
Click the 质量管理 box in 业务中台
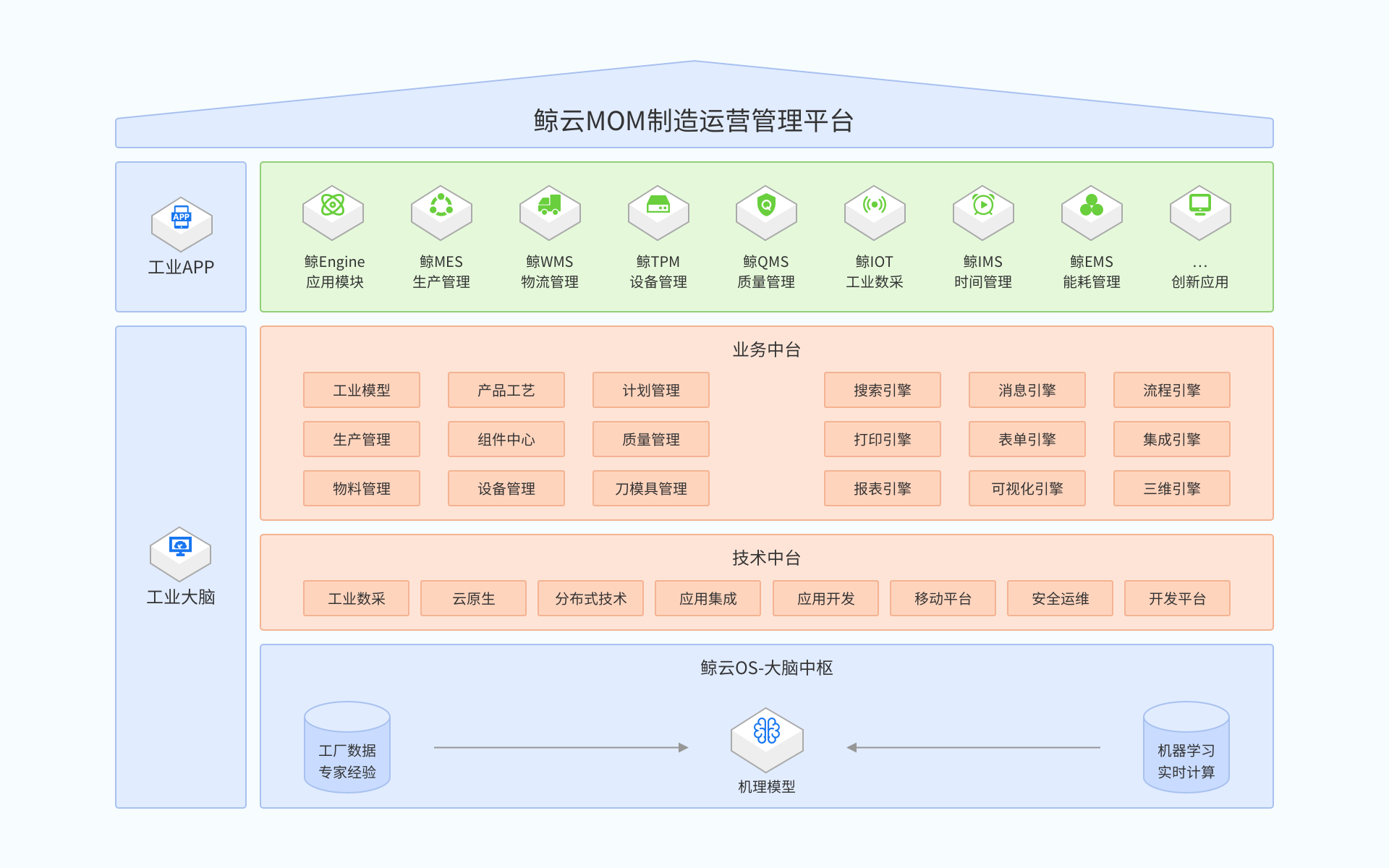[651, 439]
